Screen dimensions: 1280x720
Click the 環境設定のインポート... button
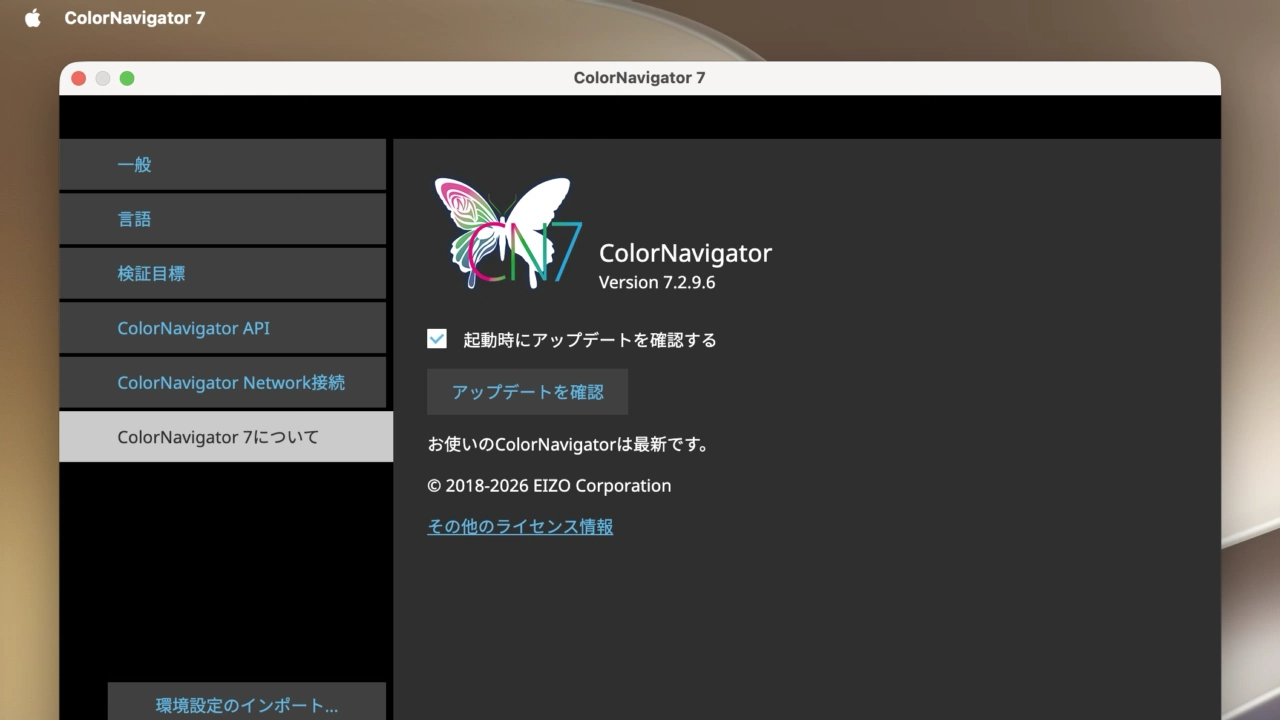coord(247,704)
